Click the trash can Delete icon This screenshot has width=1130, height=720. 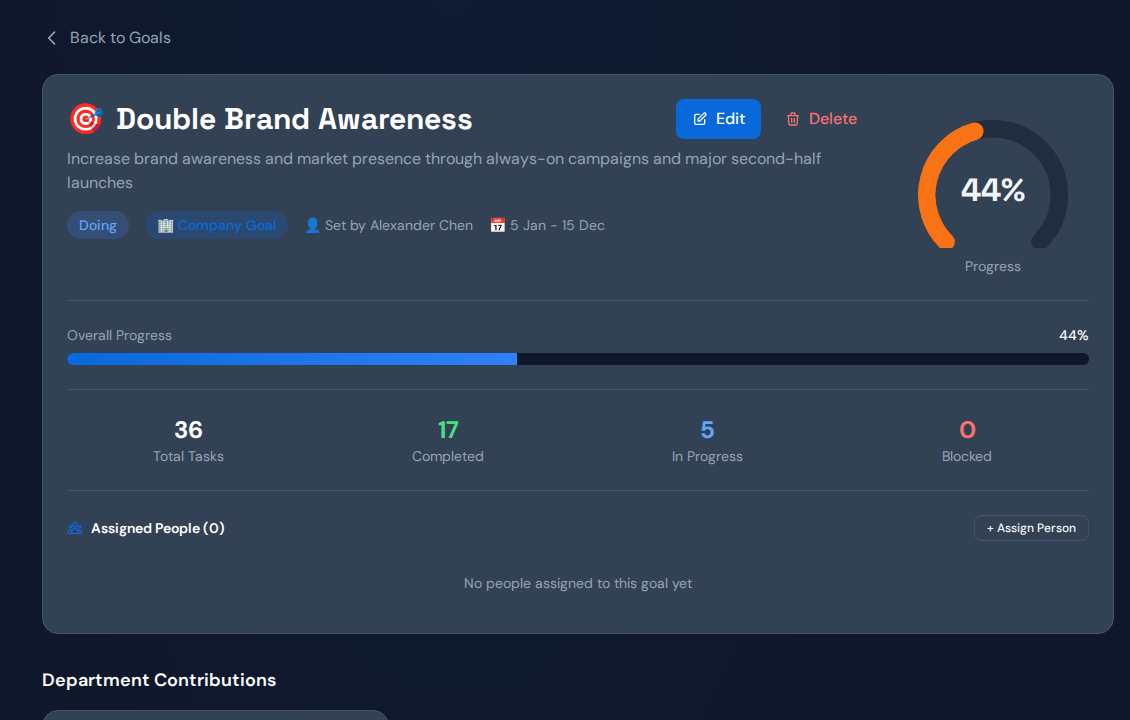pos(793,119)
